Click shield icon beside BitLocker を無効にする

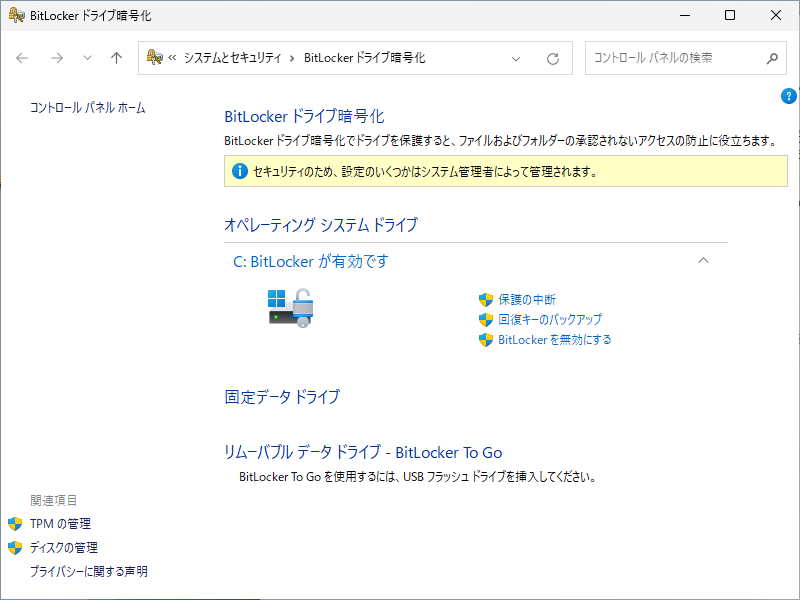[486, 340]
